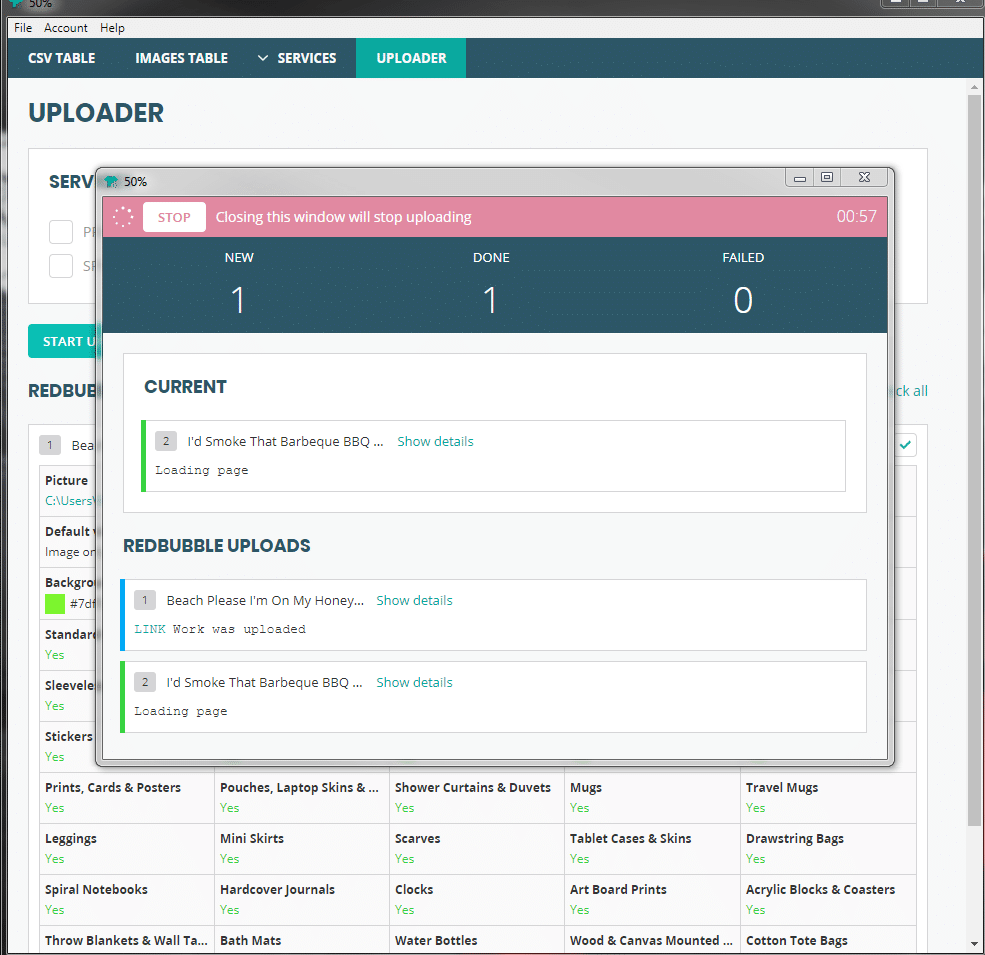Open the Account menu
Image resolution: width=985 pixels, height=955 pixels.
pos(65,28)
